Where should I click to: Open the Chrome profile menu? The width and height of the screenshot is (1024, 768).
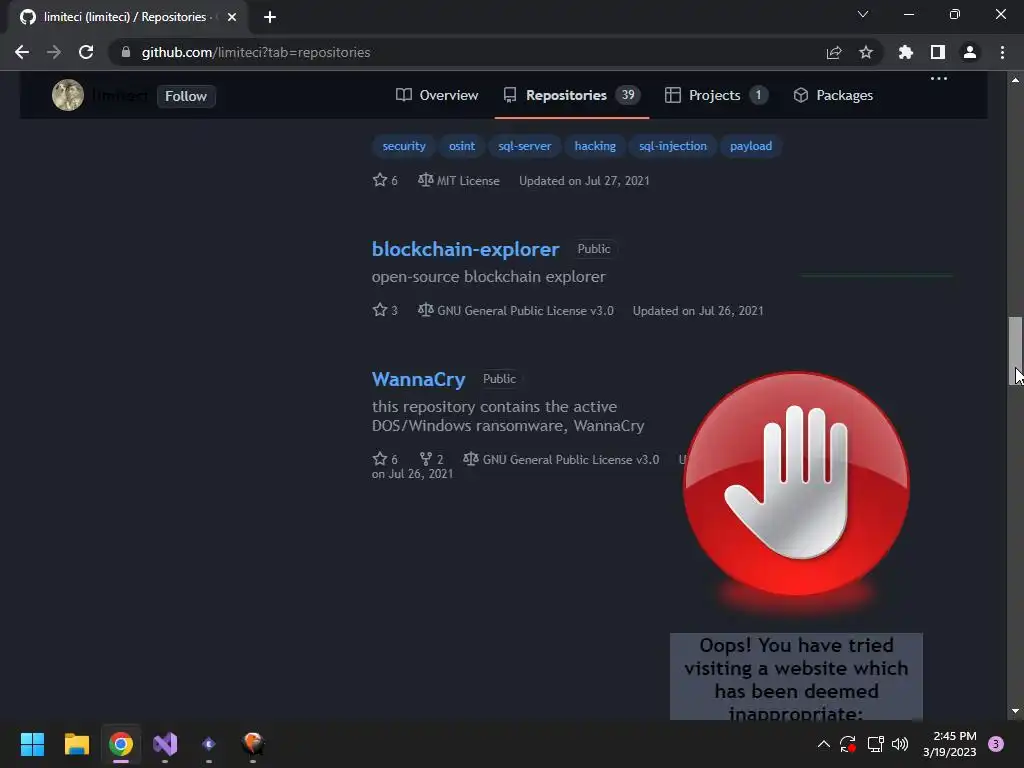point(970,52)
